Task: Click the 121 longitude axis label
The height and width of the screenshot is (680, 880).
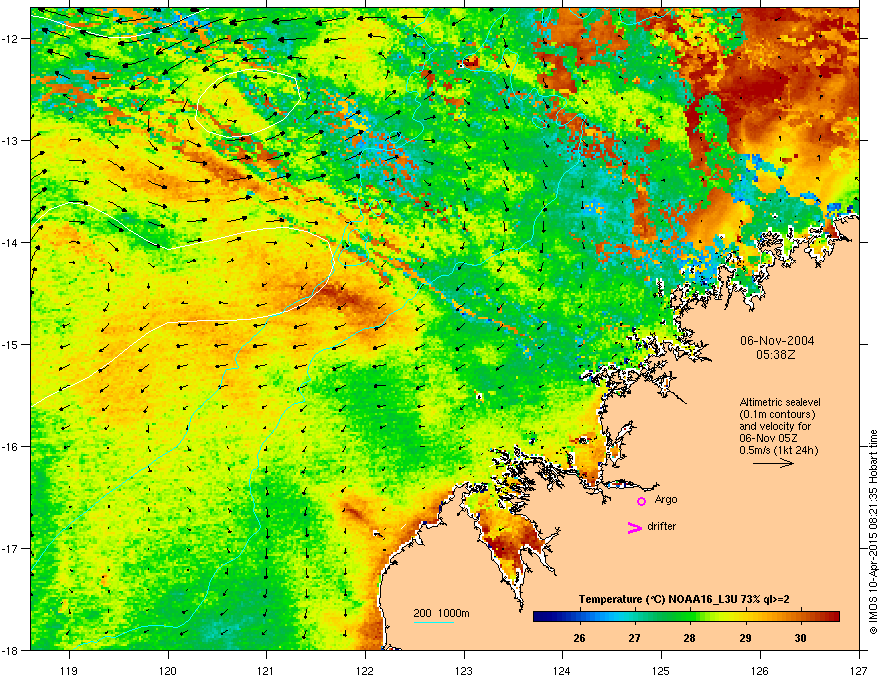Action: [266, 670]
